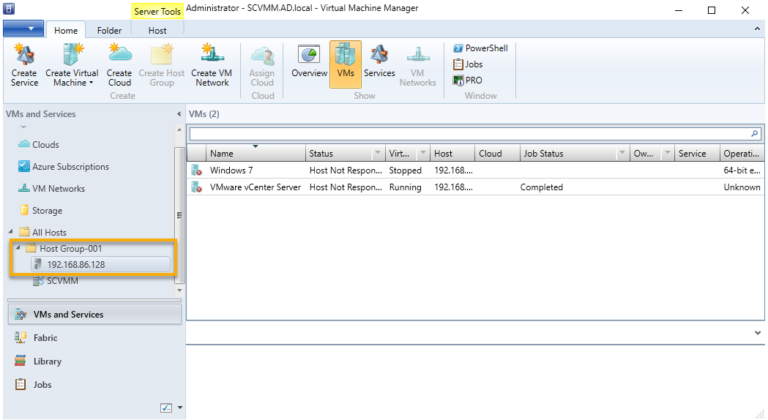Image resolution: width=768 pixels, height=420 pixels.
Task: Click the Create Cloud icon
Action: coord(119,65)
